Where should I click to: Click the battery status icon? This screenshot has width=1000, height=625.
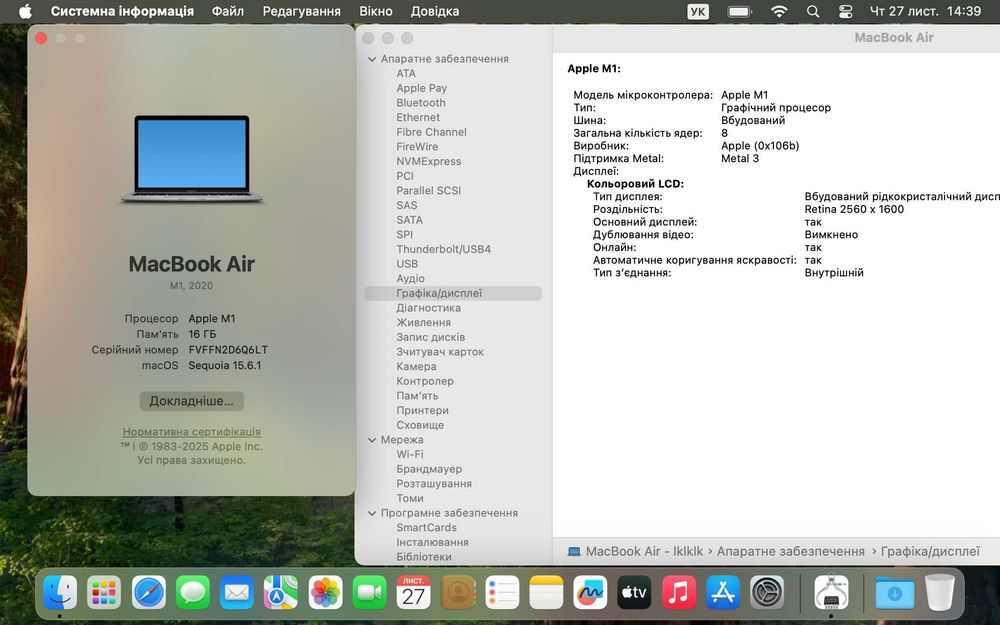coord(740,11)
